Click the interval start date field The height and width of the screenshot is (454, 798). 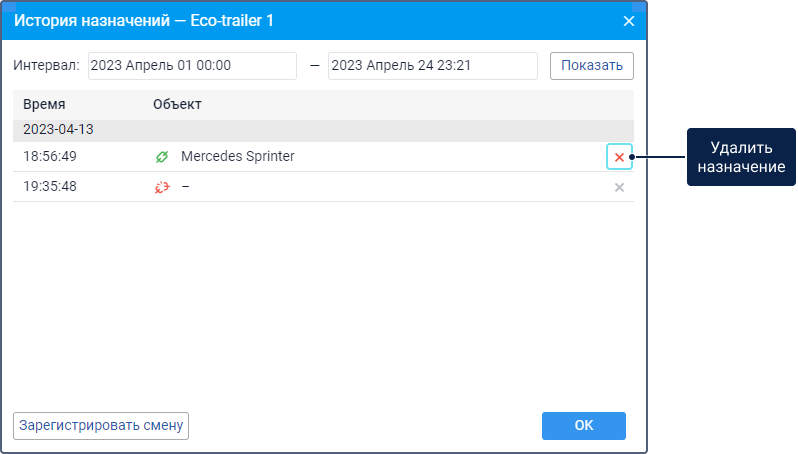point(192,66)
